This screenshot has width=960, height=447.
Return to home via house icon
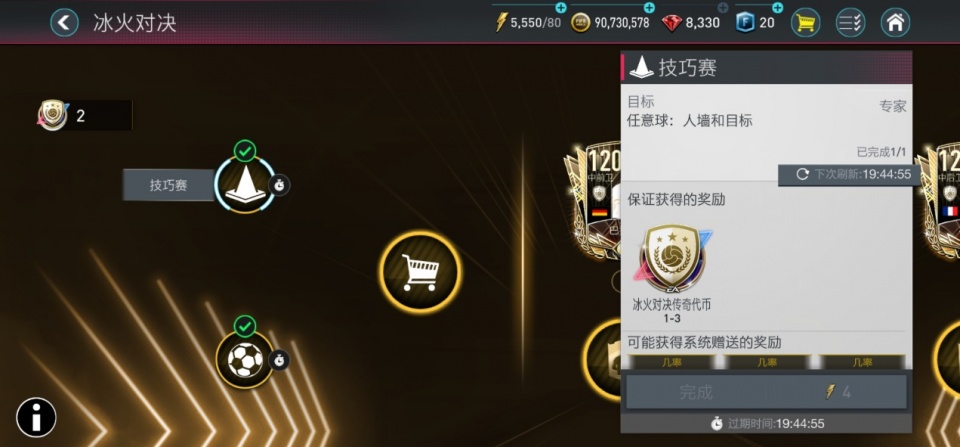pyautogui.click(x=895, y=23)
